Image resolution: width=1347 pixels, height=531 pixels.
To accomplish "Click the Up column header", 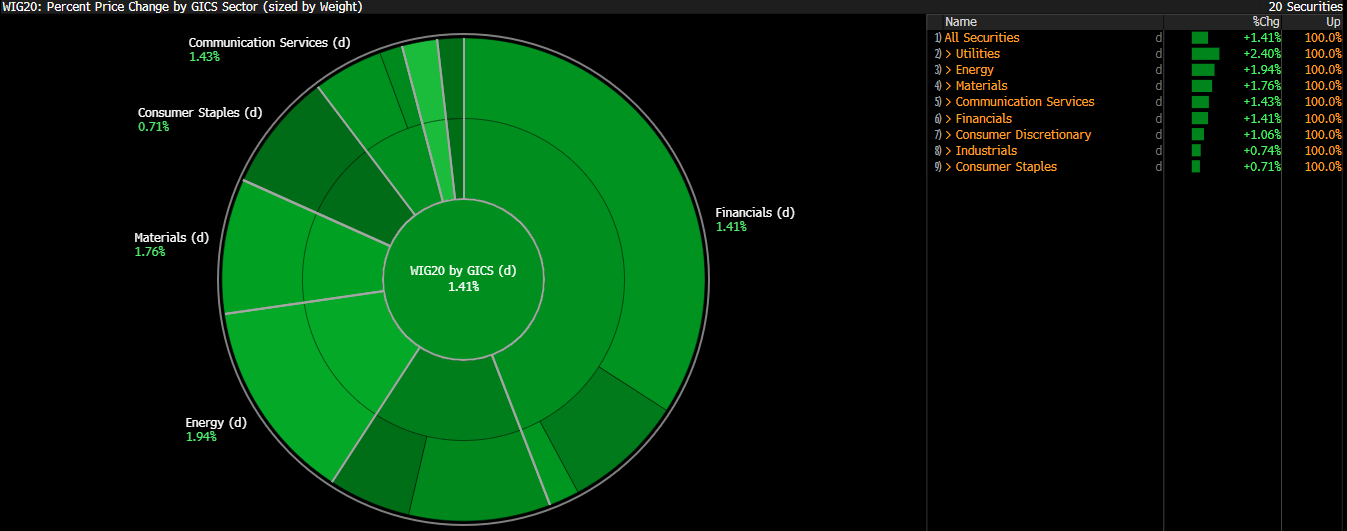I will [1333, 22].
